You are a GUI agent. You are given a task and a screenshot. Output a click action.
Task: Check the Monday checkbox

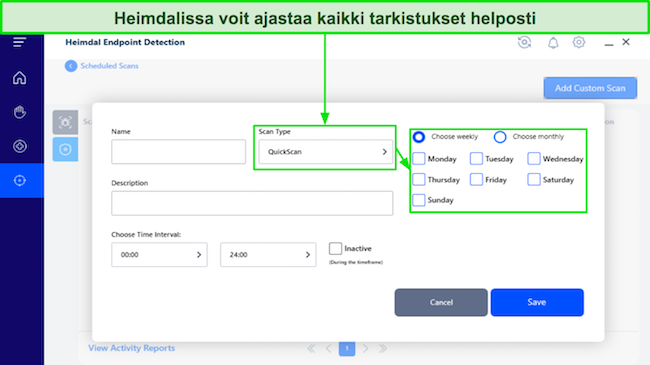point(419,158)
